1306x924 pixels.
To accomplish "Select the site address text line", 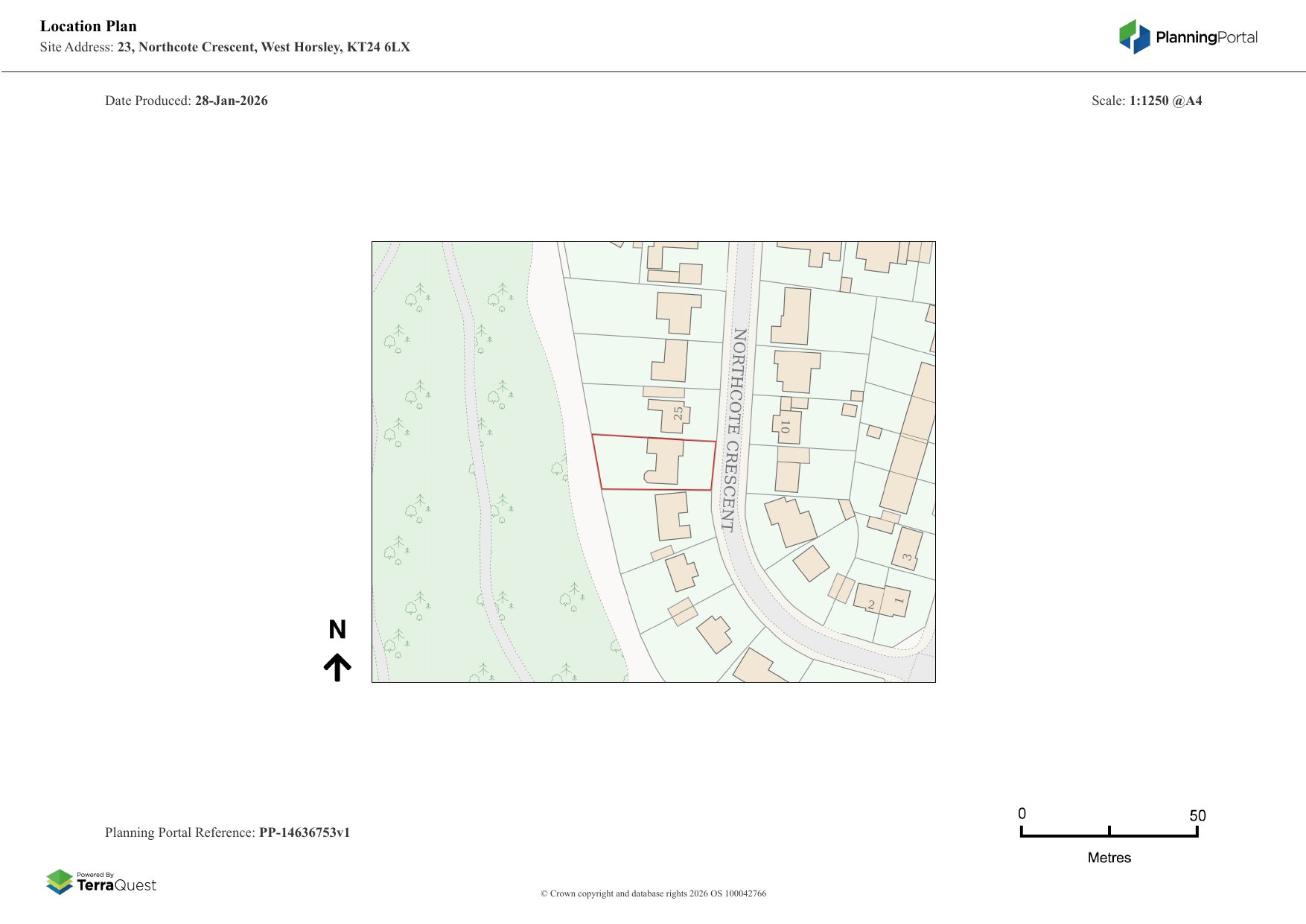I will click(x=225, y=48).
